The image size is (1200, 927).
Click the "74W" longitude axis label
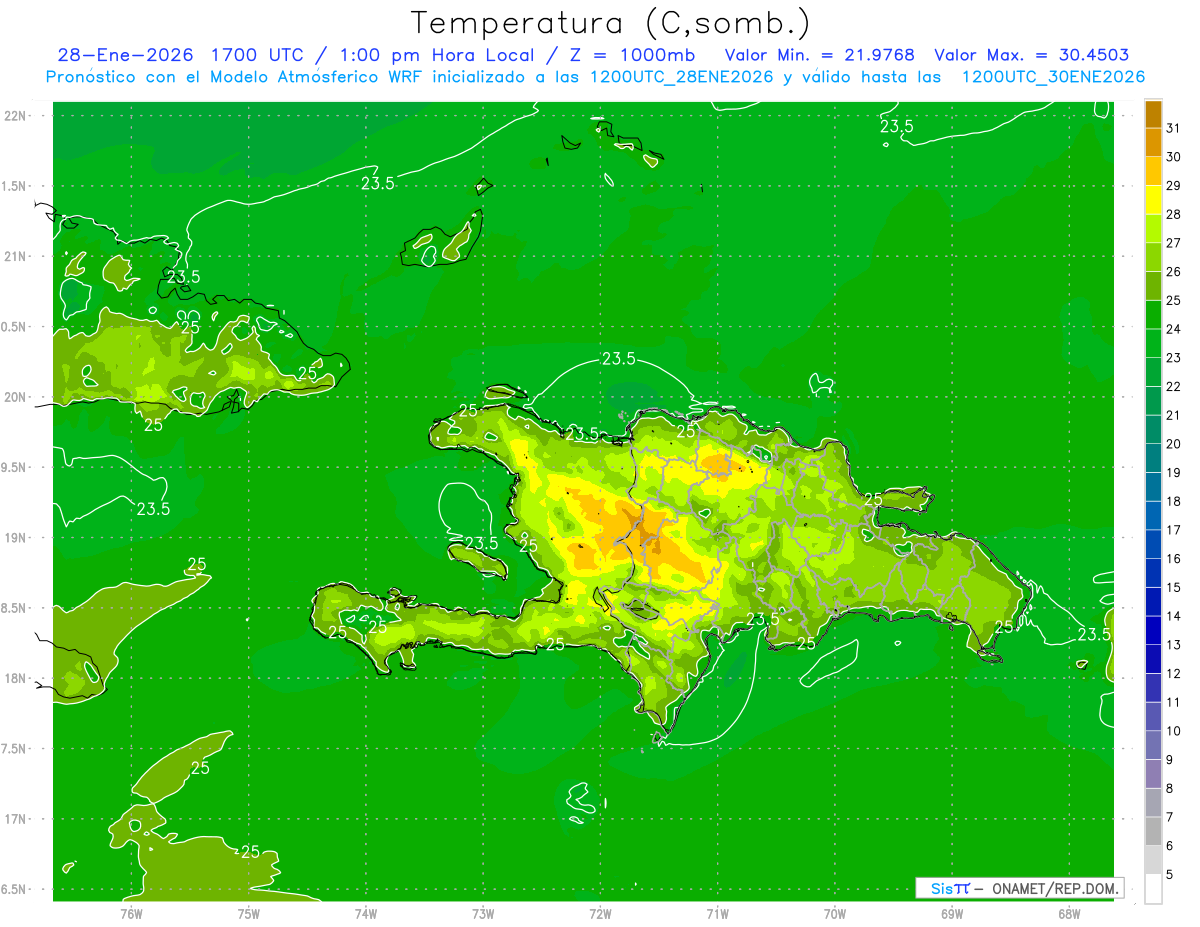coord(365,914)
